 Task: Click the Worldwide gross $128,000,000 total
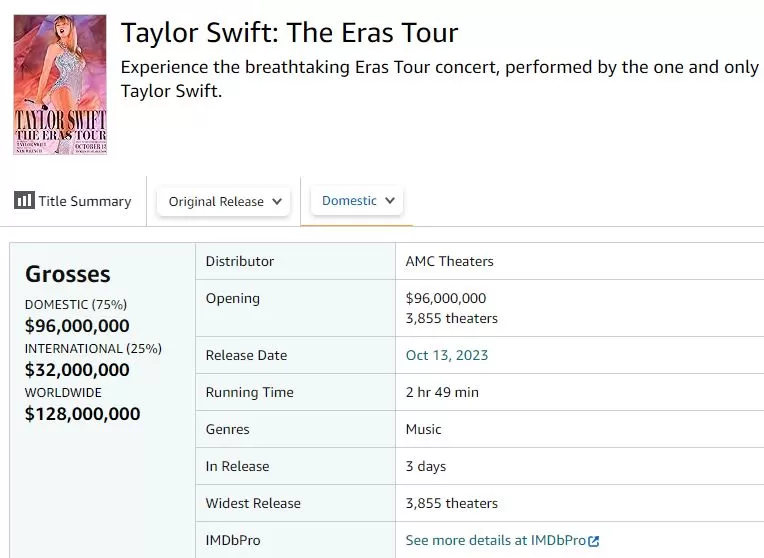82,413
